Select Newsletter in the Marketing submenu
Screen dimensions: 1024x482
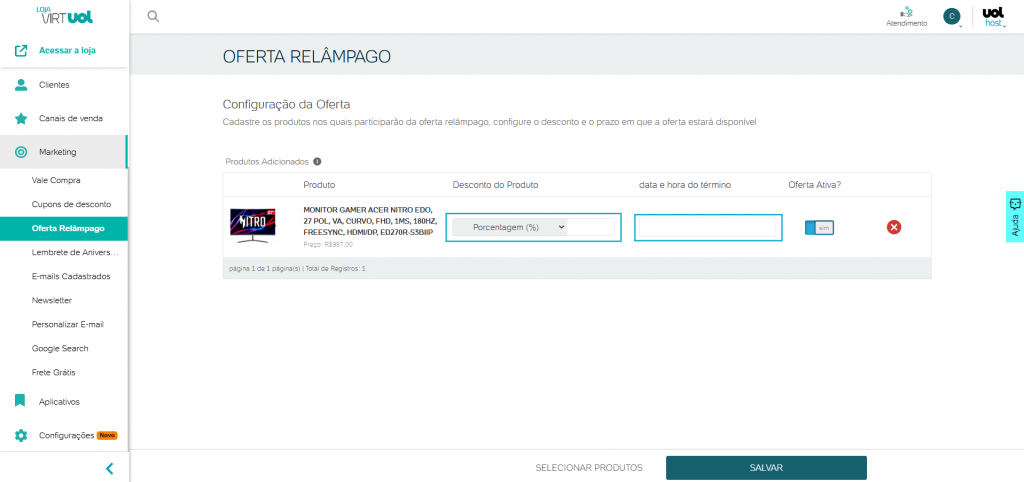pyautogui.click(x=52, y=300)
